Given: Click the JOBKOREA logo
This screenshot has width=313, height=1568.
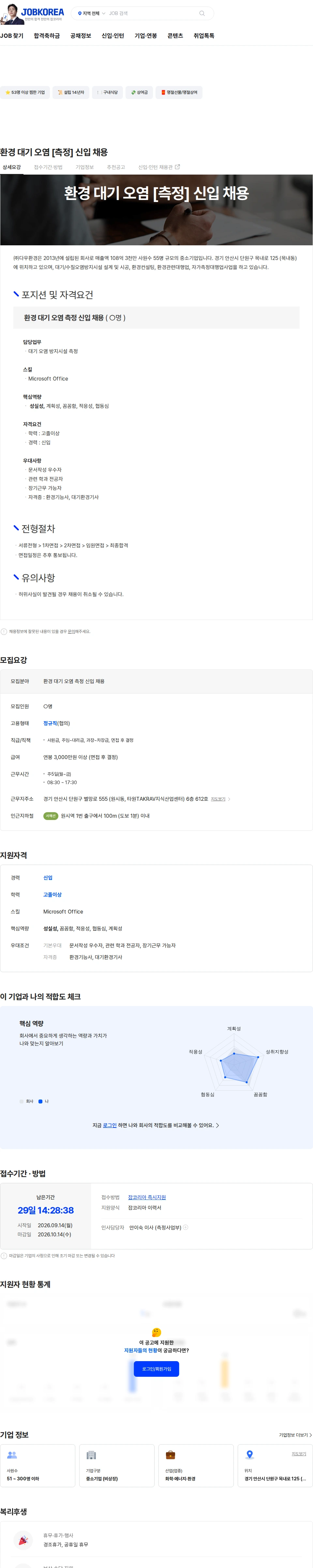Looking at the screenshot, I should pos(42,11).
